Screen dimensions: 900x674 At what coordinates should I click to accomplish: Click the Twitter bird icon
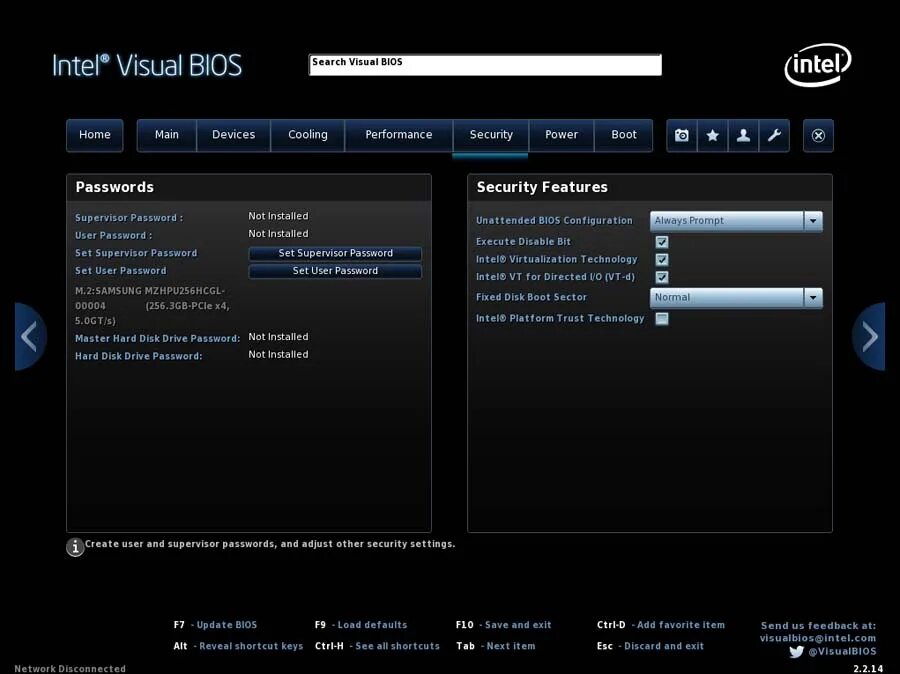click(797, 652)
